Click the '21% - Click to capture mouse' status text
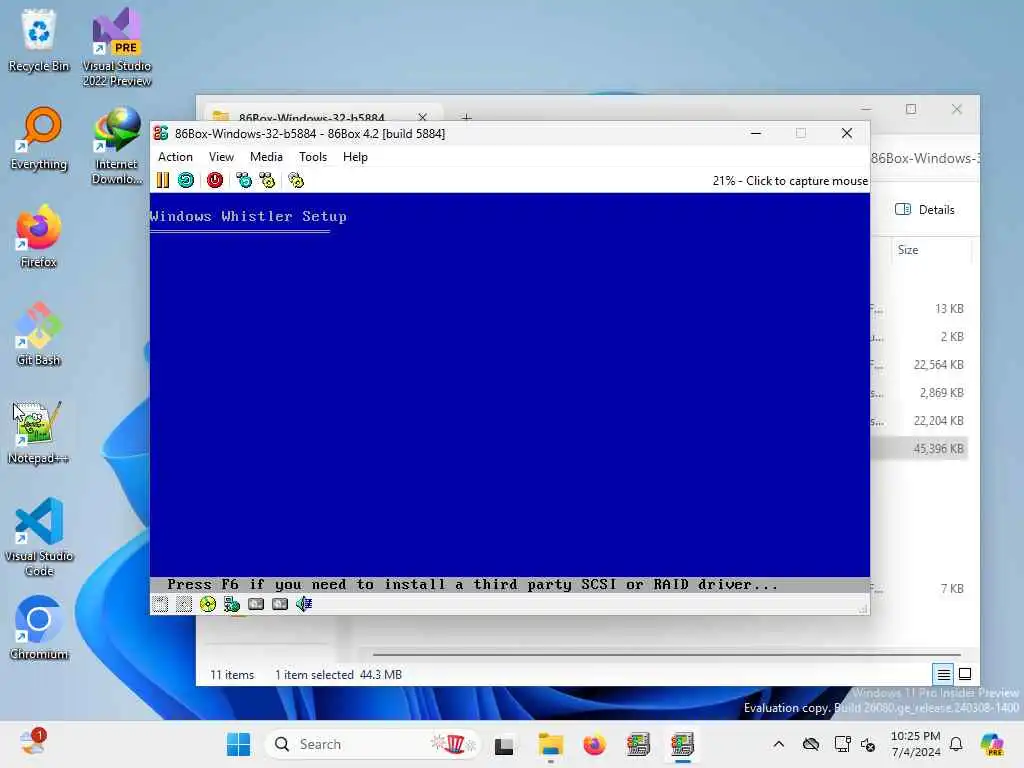1024x768 pixels. click(x=790, y=181)
